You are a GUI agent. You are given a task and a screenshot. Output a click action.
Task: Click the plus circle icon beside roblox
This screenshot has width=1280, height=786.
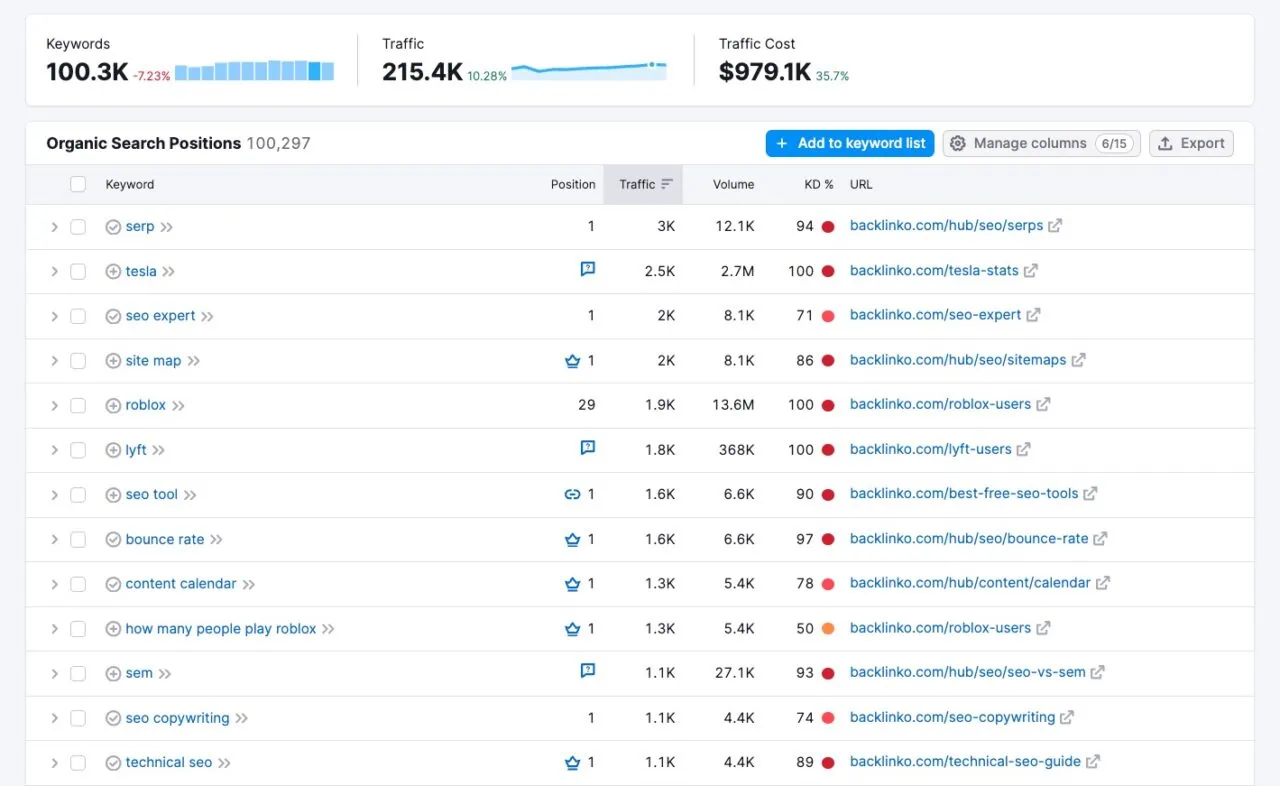pos(113,405)
